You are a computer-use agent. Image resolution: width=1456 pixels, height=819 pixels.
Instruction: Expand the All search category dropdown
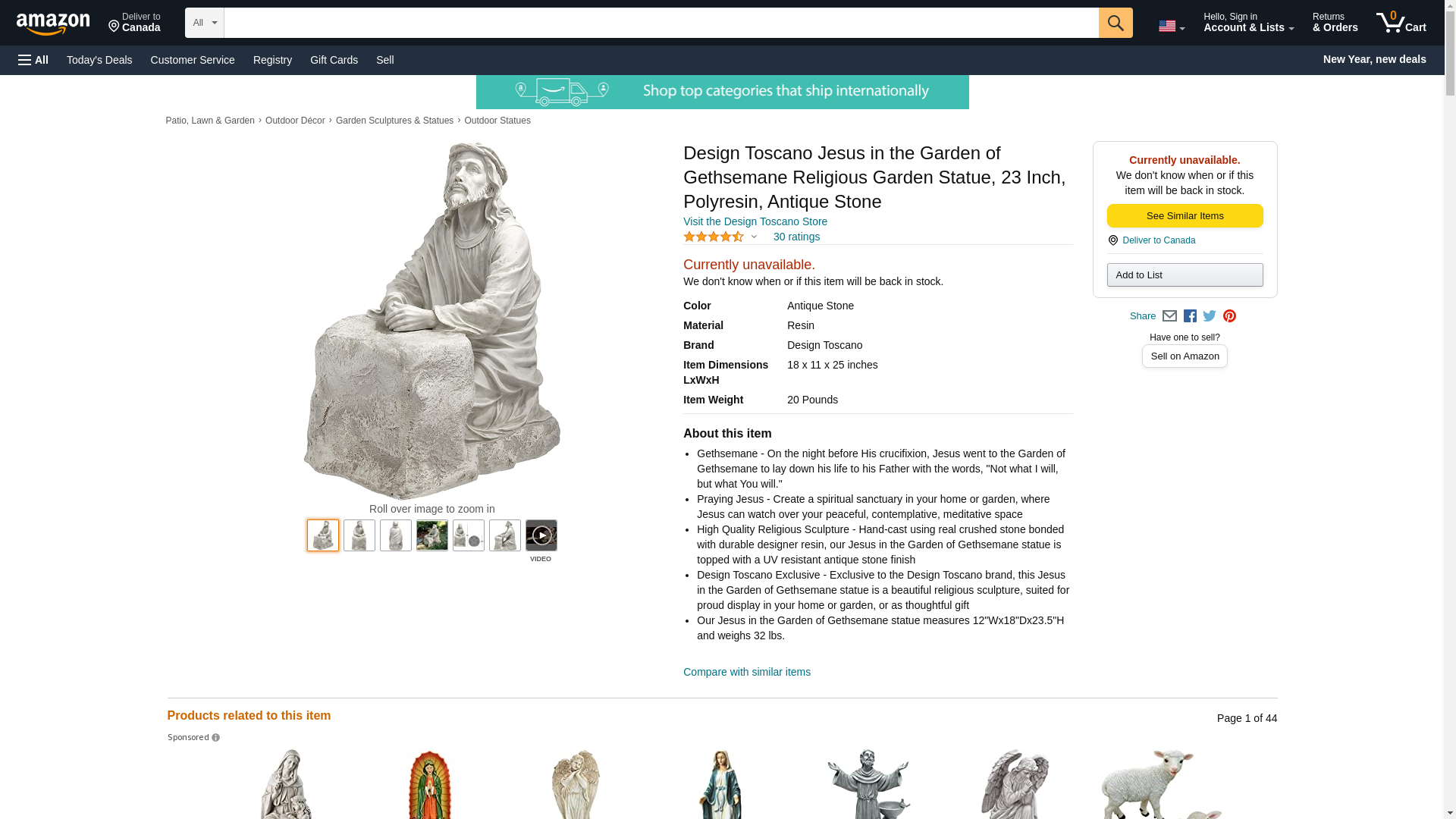pyautogui.click(x=204, y=23)
